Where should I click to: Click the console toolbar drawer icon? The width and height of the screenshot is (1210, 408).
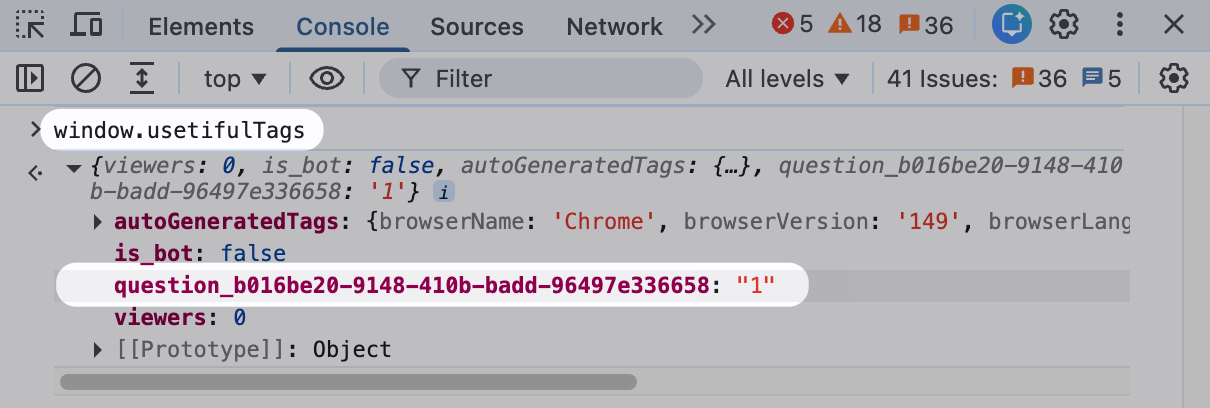(x=142, y=78)
